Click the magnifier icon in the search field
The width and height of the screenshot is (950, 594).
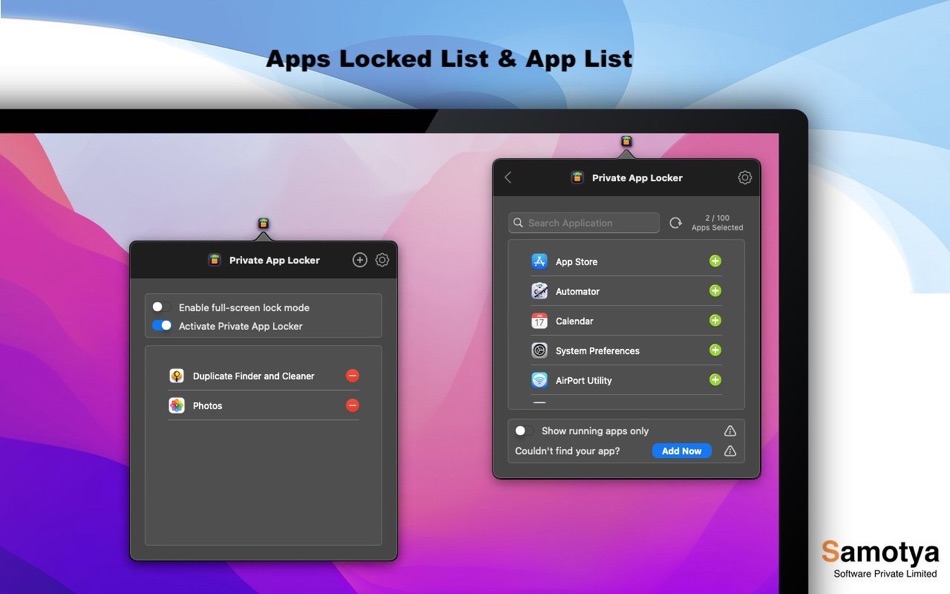(518, 223)
